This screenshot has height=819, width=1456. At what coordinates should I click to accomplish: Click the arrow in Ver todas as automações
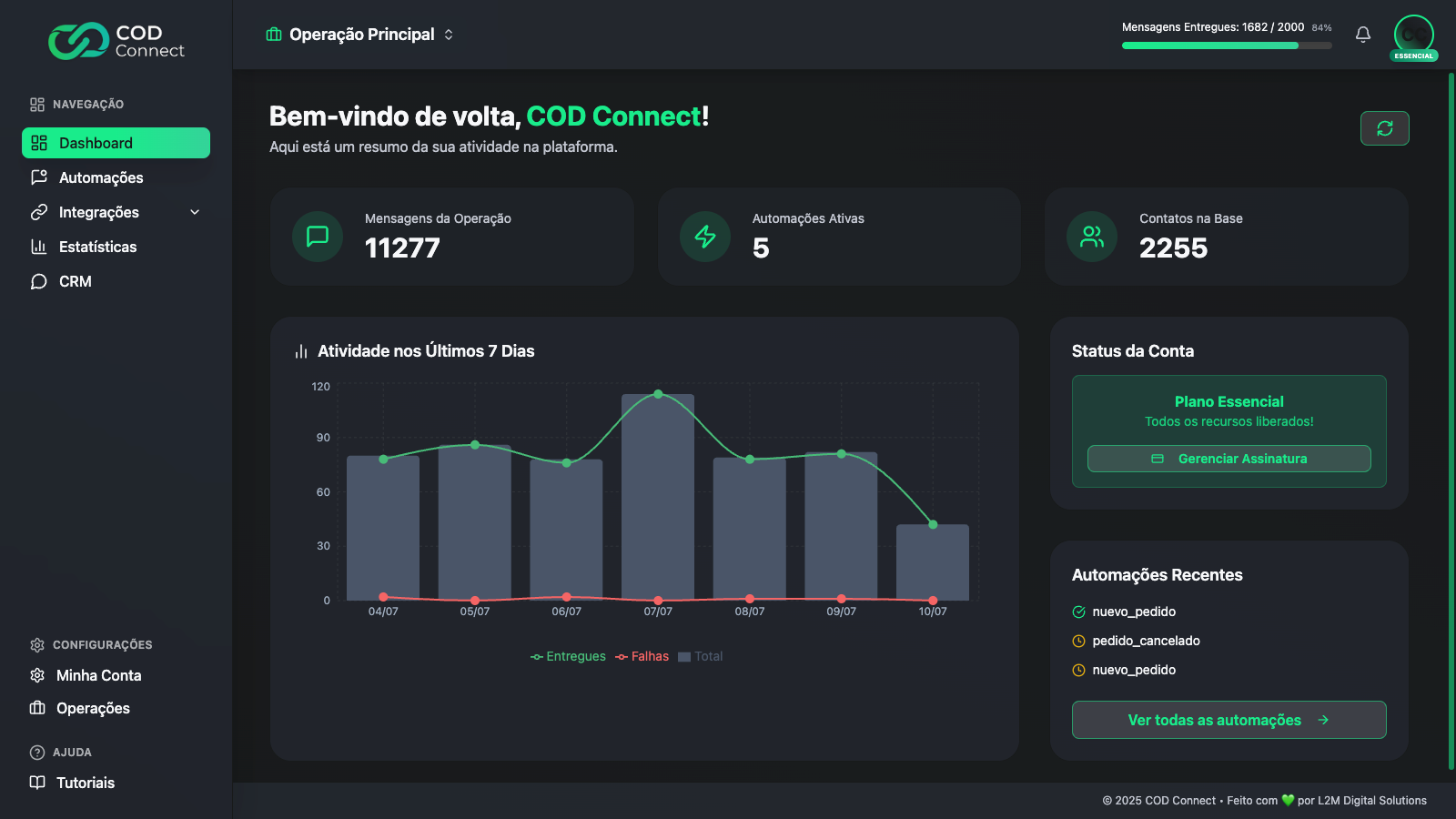[x=1323, y=720]
